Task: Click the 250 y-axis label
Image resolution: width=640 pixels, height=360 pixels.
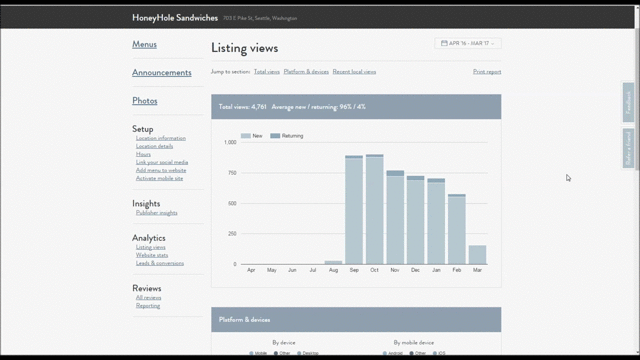Action: [232, 234]
